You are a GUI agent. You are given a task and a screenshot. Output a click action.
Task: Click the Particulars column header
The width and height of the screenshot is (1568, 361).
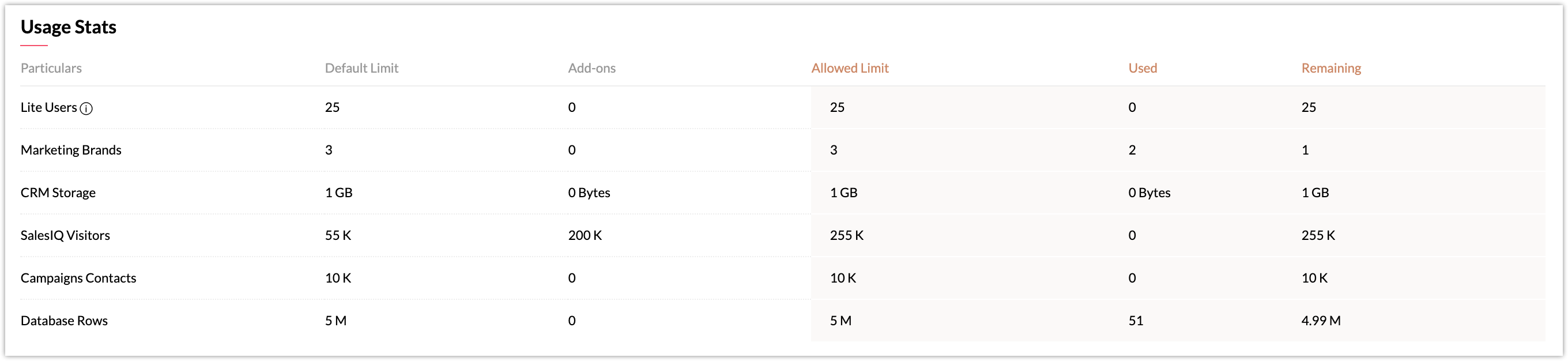(x=51, y=68)
